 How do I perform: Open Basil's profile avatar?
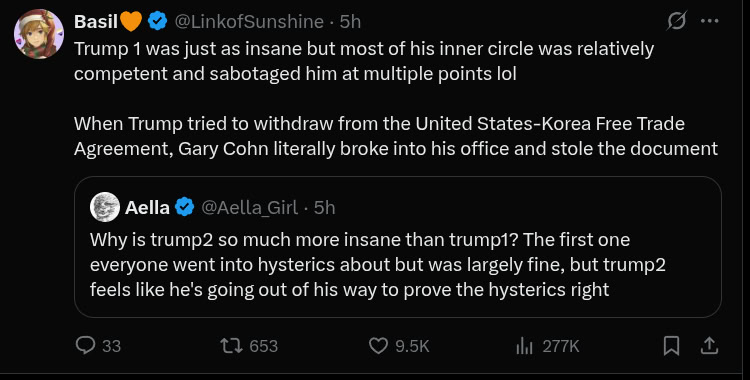pyautogui.click(x=39, y=34)
